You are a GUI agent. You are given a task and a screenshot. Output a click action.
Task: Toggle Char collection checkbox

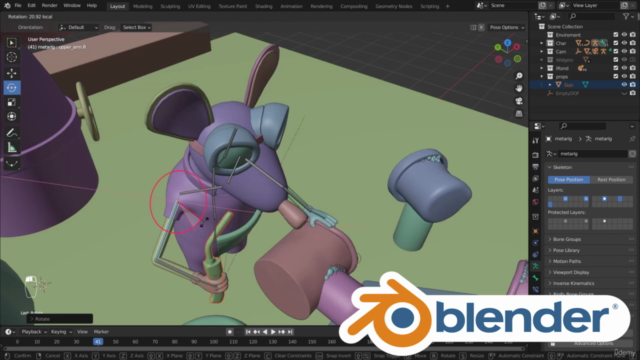[616, 43]
